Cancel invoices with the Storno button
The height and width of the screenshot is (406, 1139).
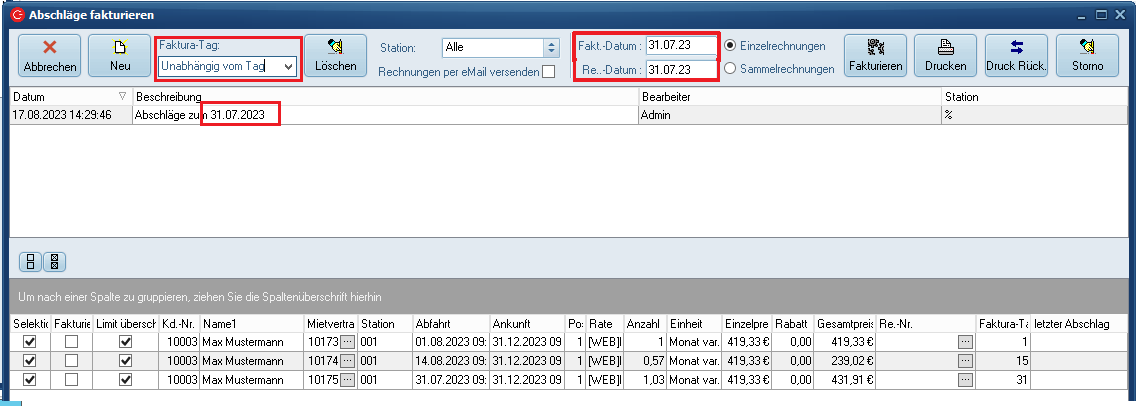(1086, 55)
